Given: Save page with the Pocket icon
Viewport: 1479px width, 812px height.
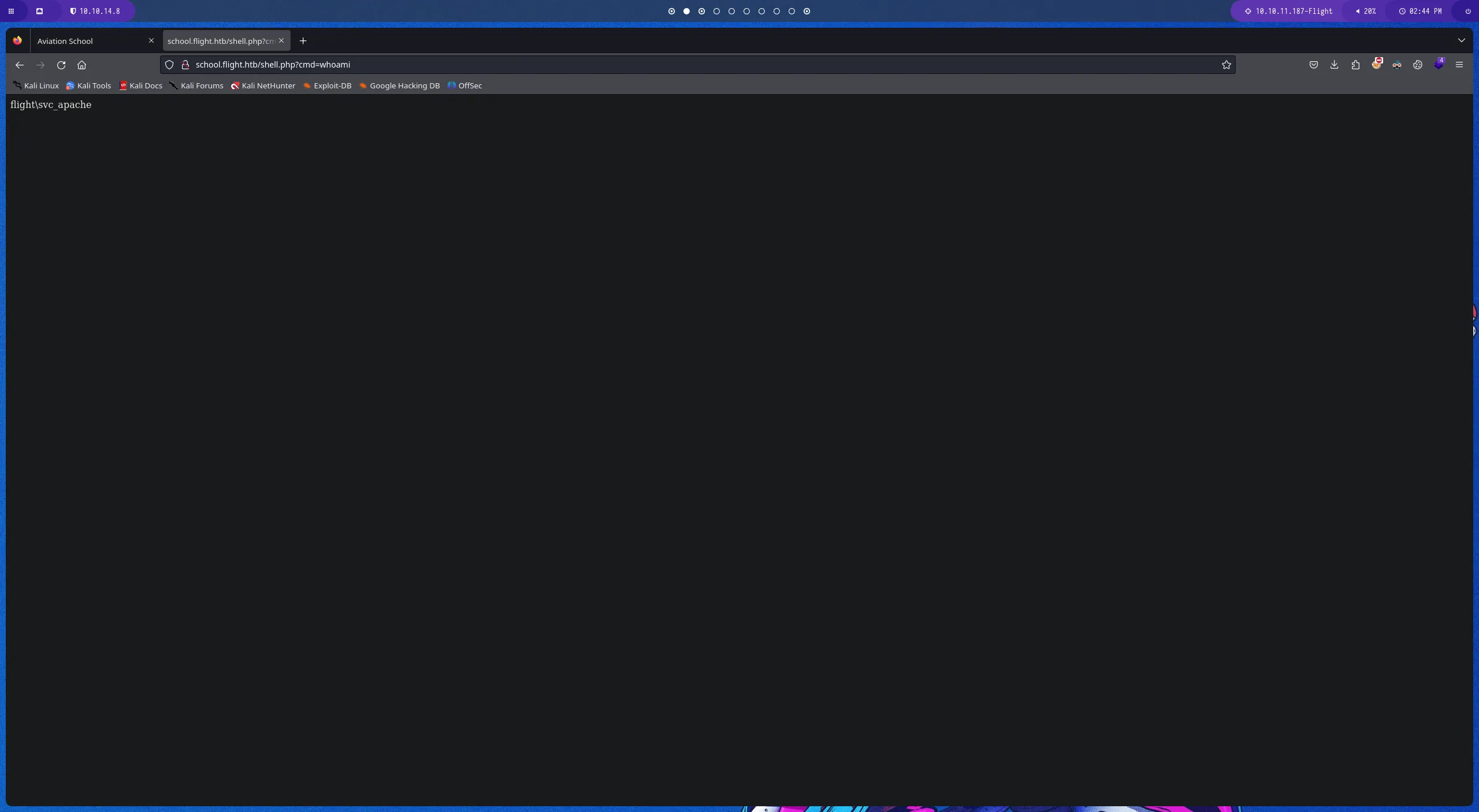Looking at the screenshot, I should point(1314,65).
